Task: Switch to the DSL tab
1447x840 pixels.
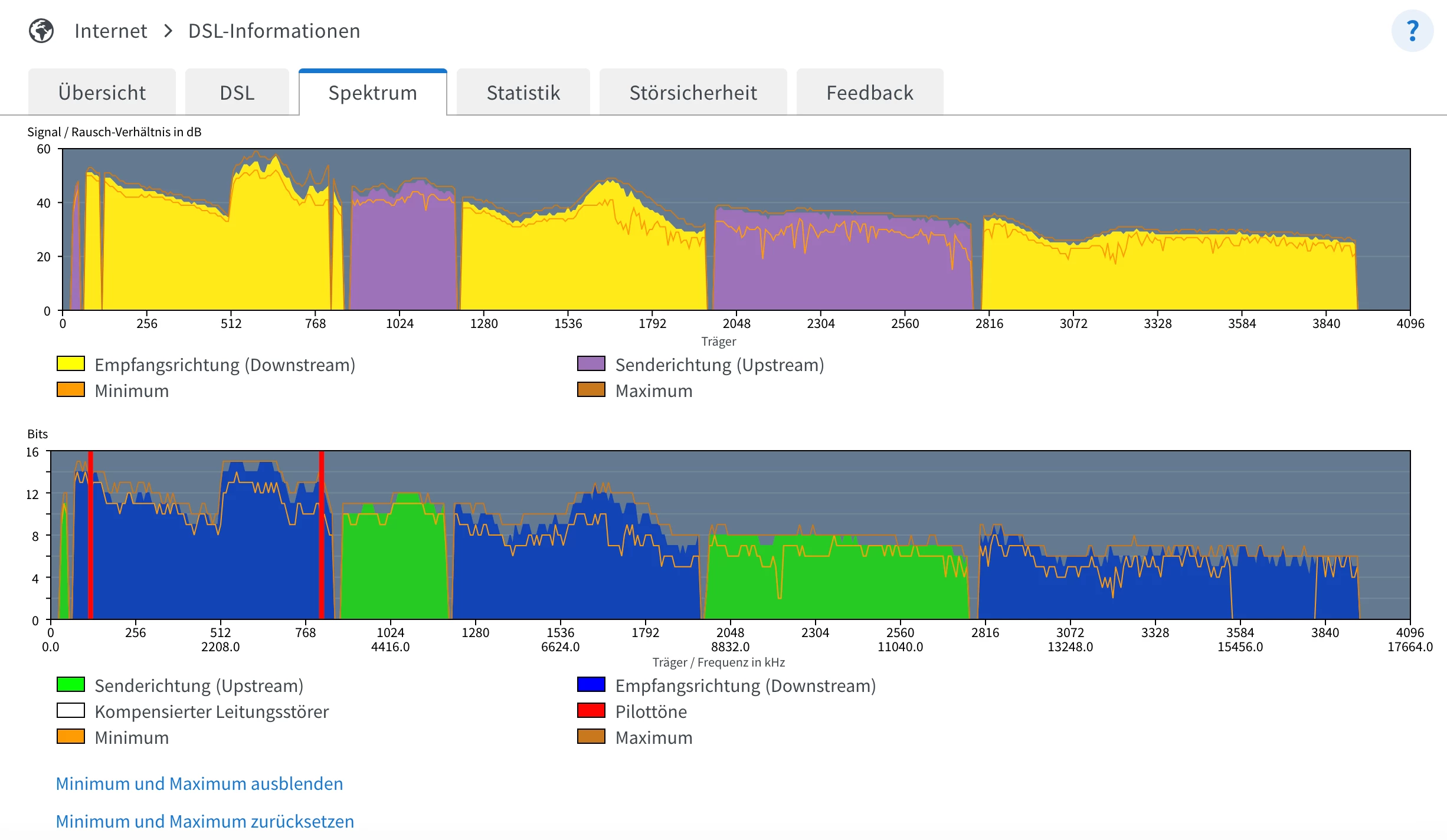Action: pyautogui.click(x=237, y=93)
